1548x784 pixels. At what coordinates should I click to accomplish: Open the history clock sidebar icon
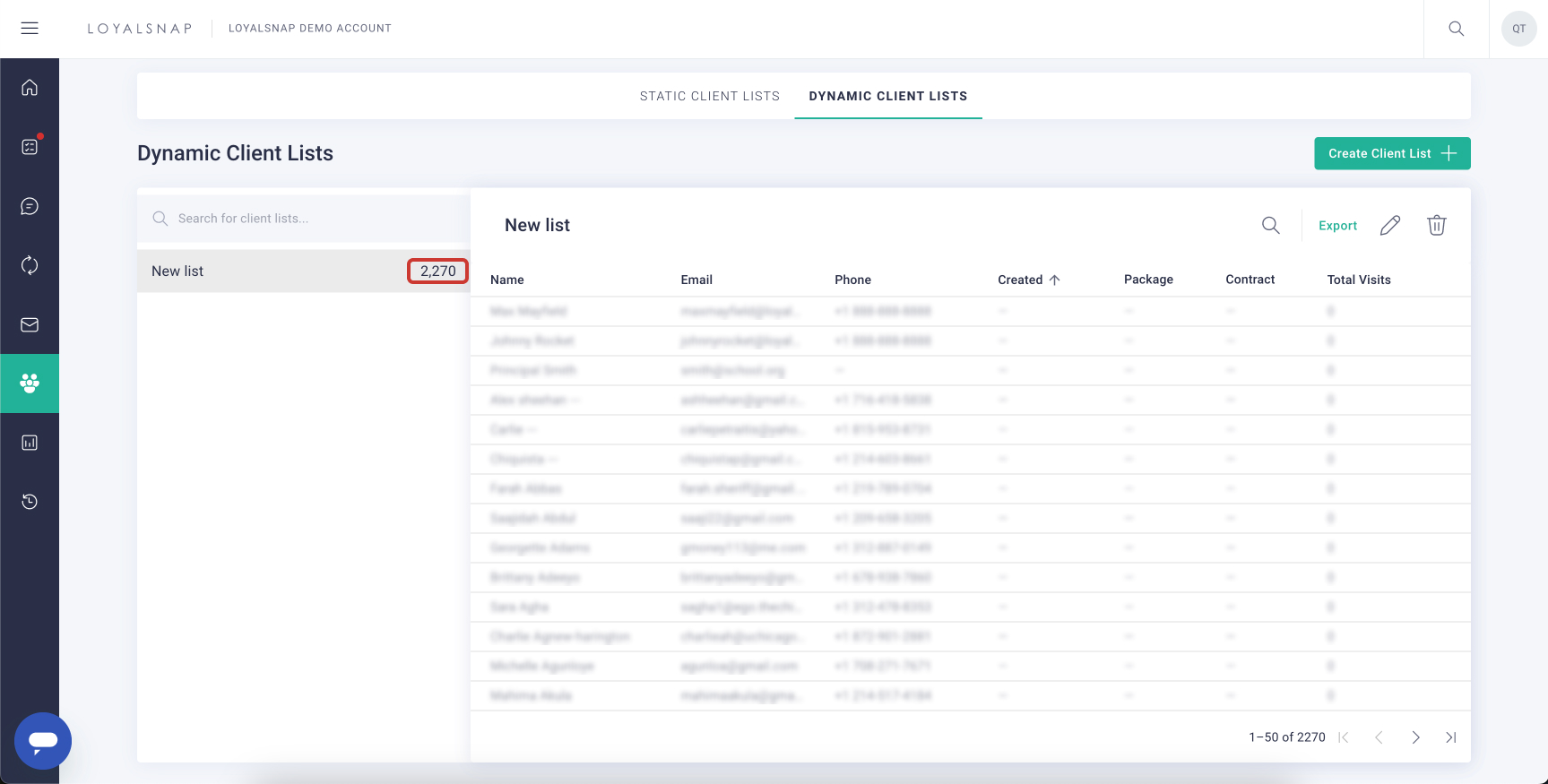pyautogui.click(x=30, y=502)
